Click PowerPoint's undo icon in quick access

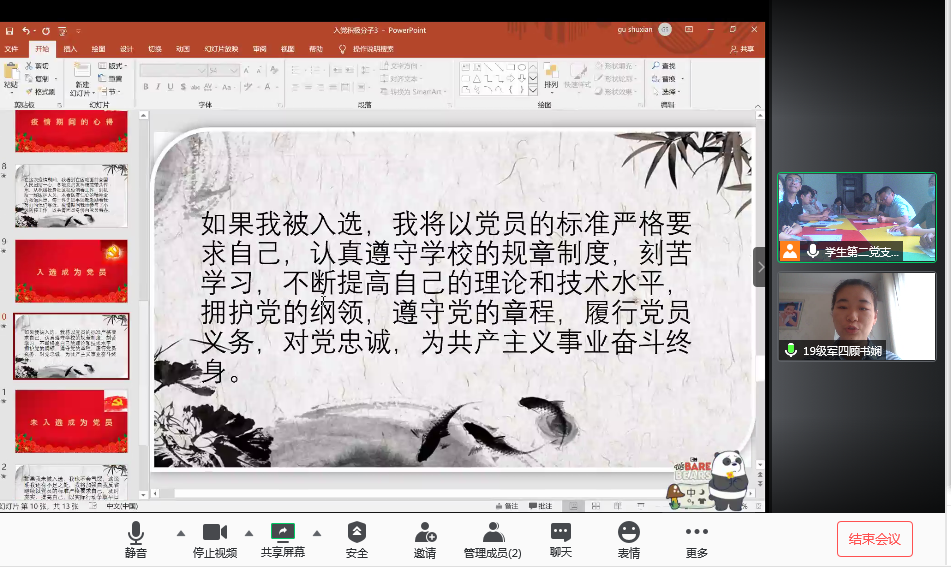click(x=26, y=31)
